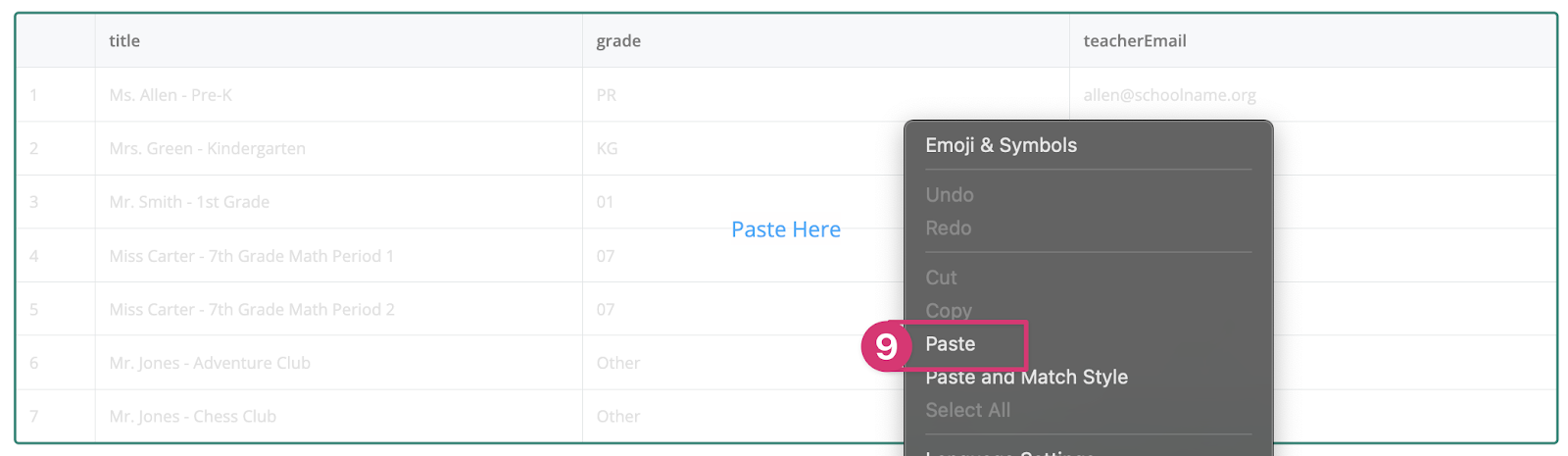Select row number 3 header
The image size is (1568, 456).
56,202
